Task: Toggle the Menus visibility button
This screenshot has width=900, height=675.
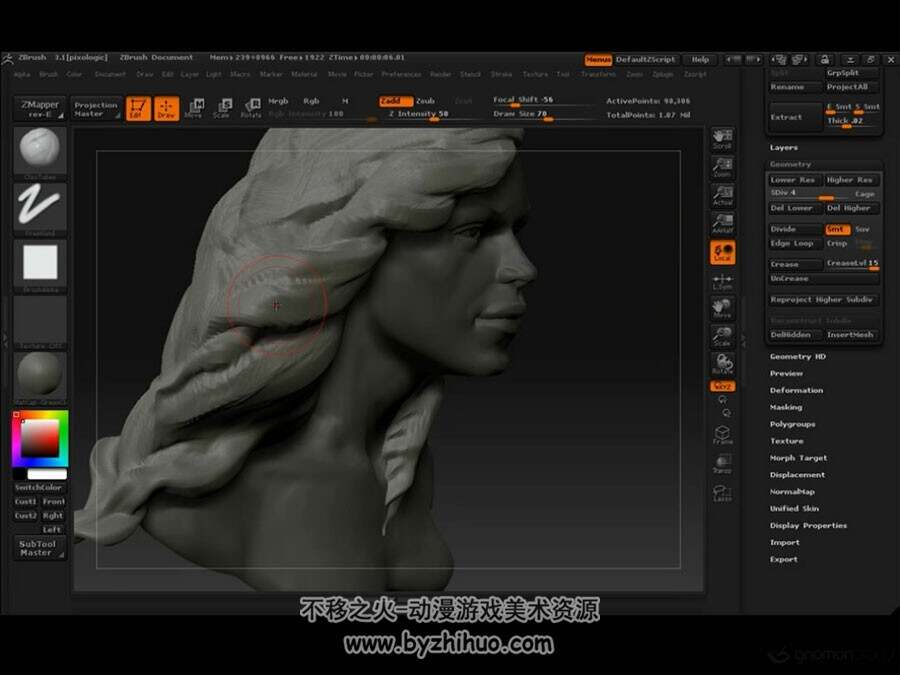Action: coord(598,60)
